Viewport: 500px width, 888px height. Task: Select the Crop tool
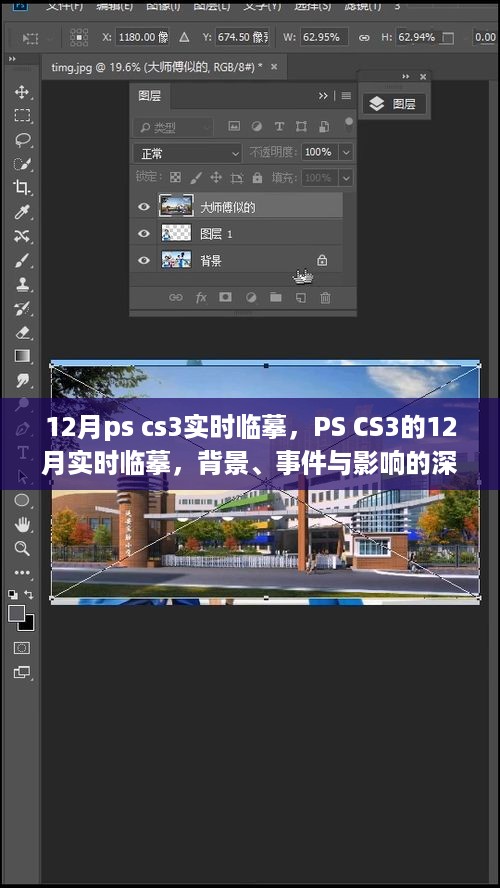coord(22,187)
